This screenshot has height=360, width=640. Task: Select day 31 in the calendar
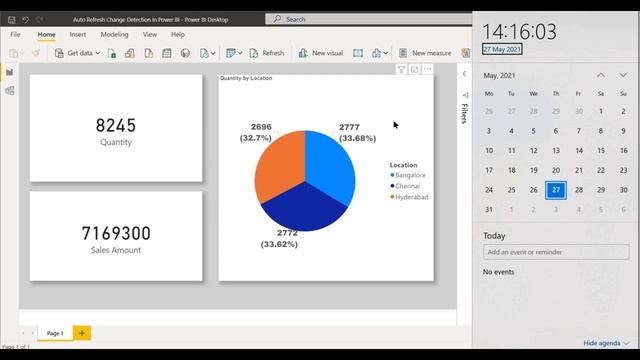tap(489, 210)
